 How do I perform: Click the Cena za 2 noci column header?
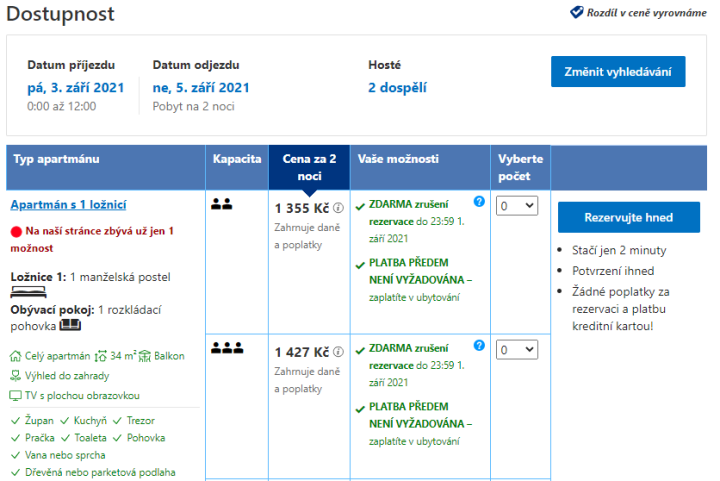tap(309, 167)
